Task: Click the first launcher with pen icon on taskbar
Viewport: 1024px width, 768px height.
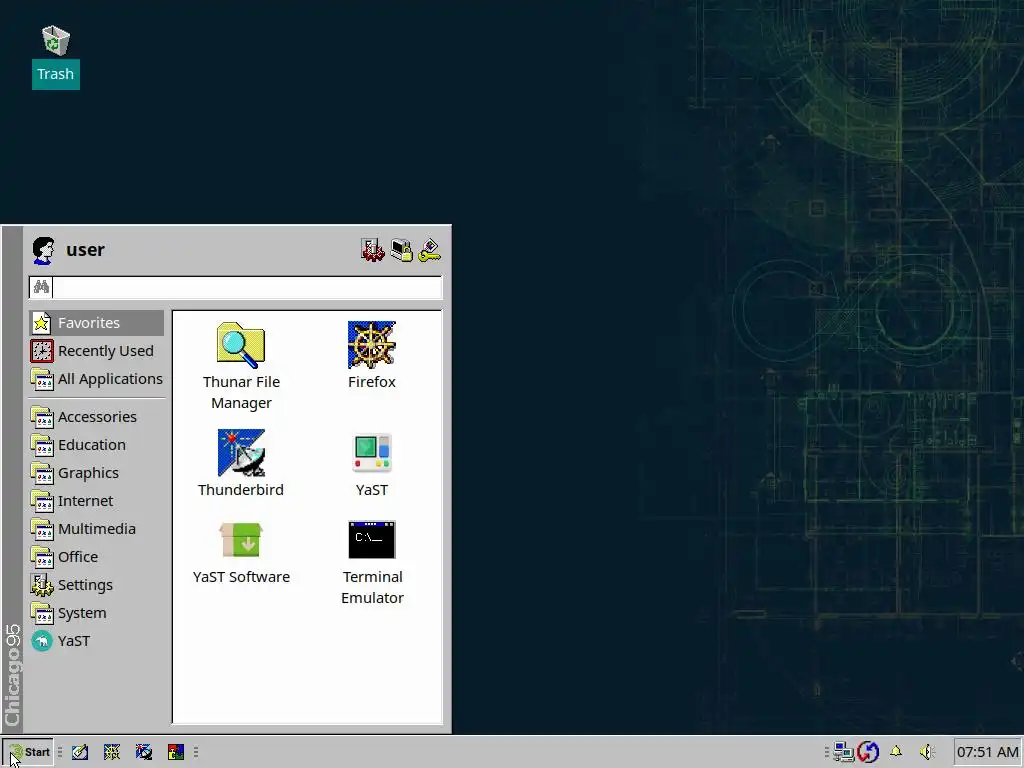Action: (x=80, y=752)
